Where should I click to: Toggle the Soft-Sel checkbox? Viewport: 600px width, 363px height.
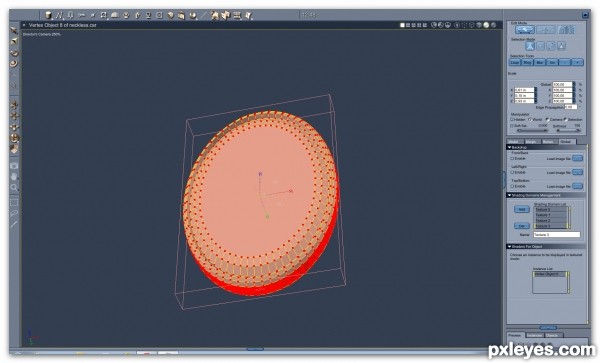[x=512, y=125]
